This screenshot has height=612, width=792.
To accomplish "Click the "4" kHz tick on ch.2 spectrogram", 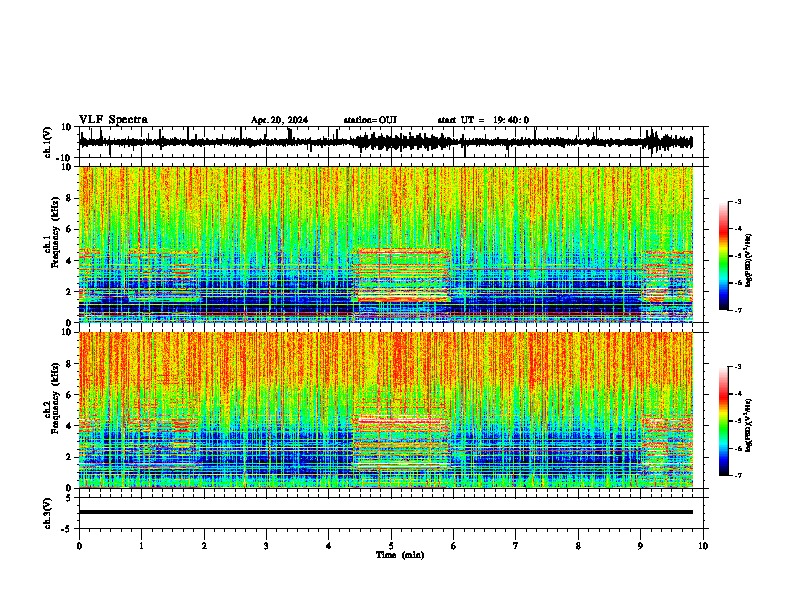I will pos(70,426).
